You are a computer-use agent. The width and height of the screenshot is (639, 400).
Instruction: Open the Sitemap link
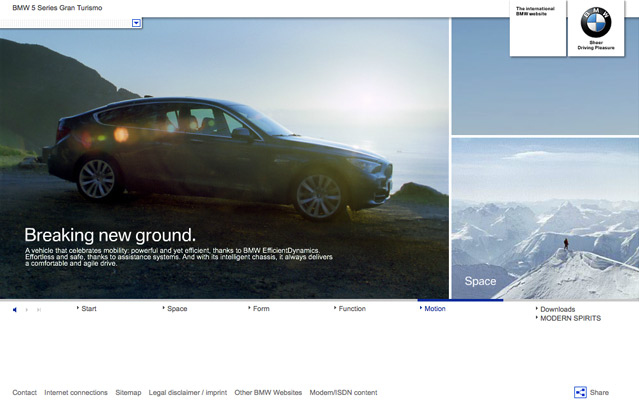click(x=128, y=393)
